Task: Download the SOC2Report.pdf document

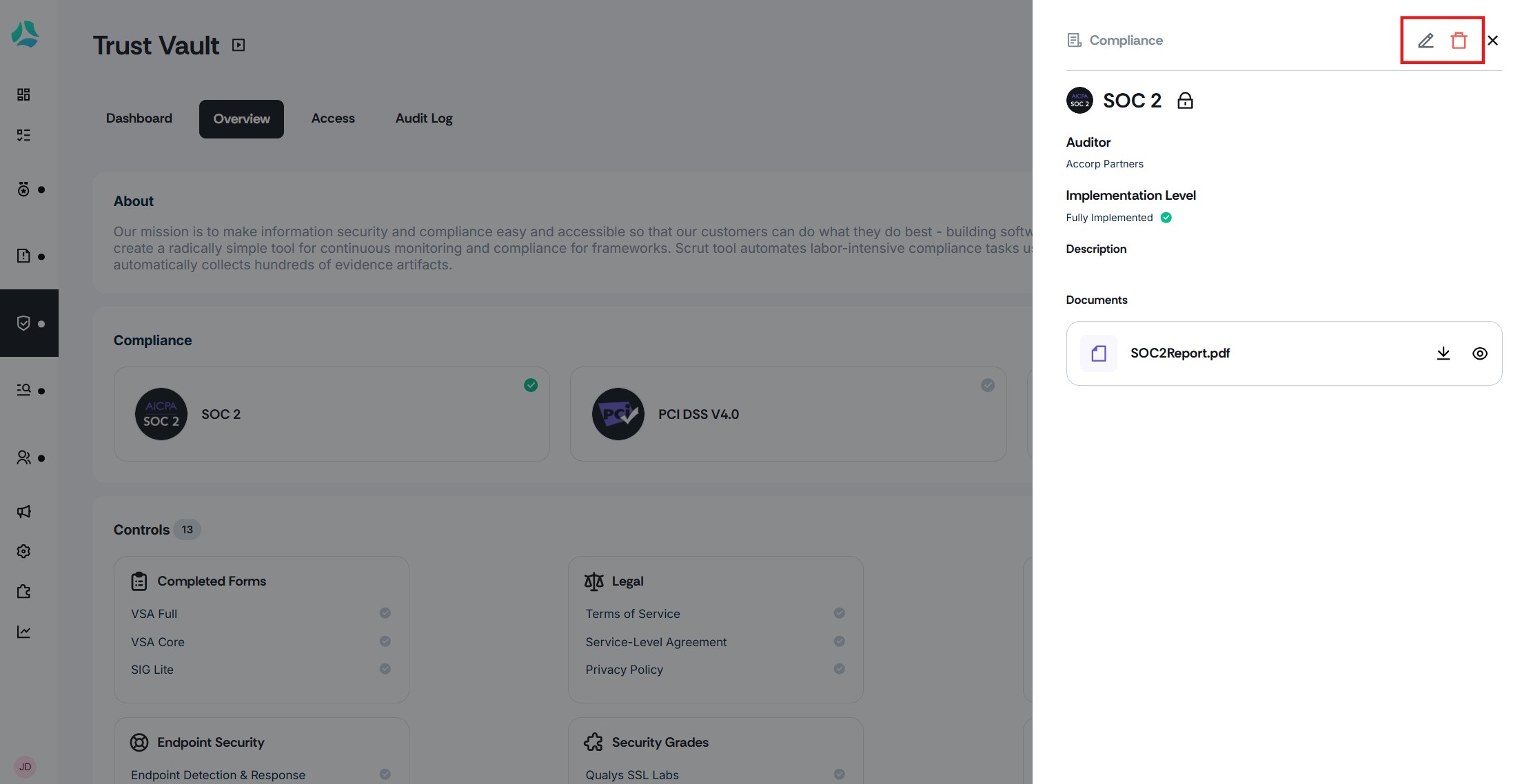Action: 1443,353
